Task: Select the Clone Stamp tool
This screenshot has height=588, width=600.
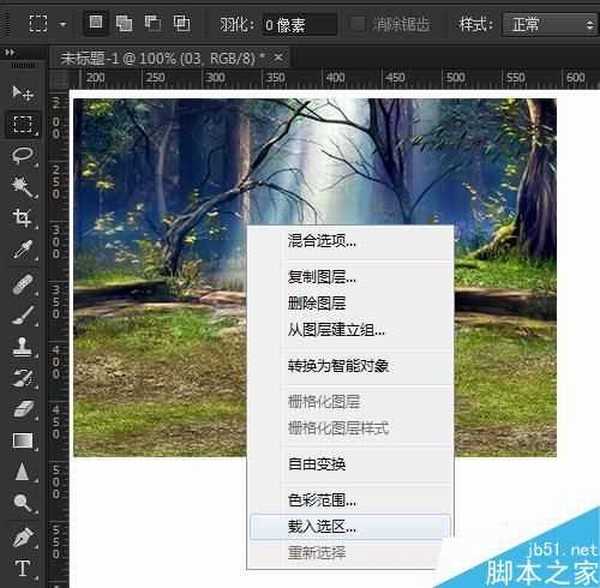Action: pyautogui.click(x=23, y=347)
